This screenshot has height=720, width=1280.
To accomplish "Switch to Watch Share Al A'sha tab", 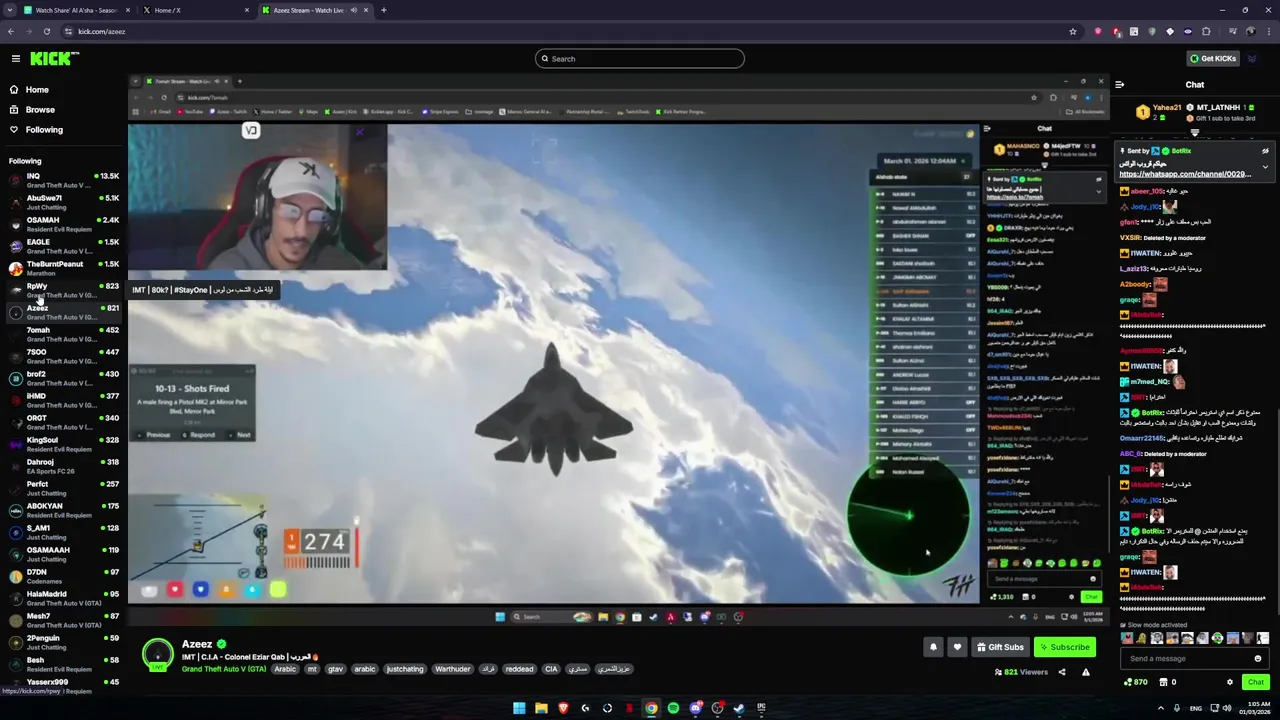I will [76, 10].
